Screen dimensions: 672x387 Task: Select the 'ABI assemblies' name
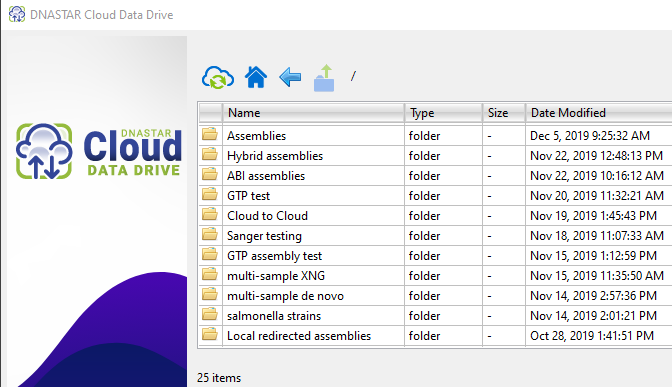(x=266, y=176)
